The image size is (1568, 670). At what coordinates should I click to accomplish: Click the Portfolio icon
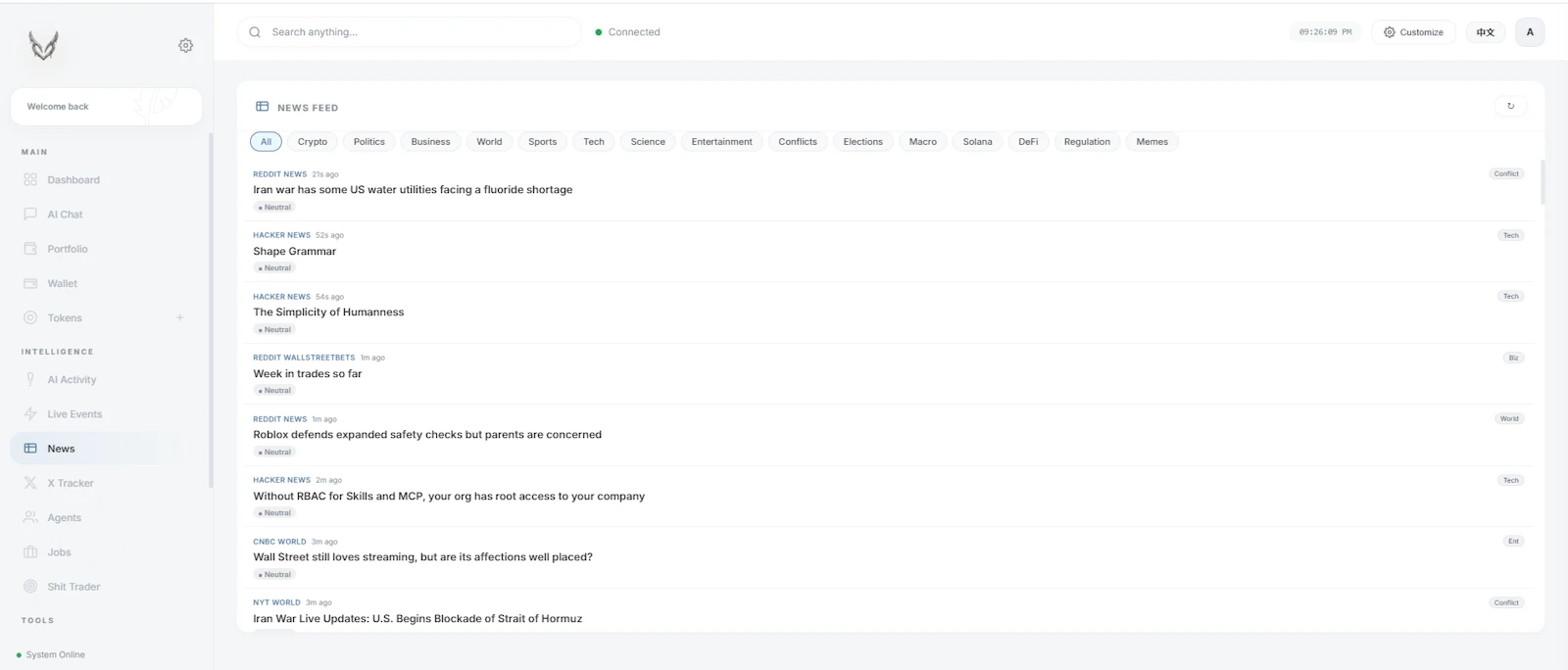30,249
